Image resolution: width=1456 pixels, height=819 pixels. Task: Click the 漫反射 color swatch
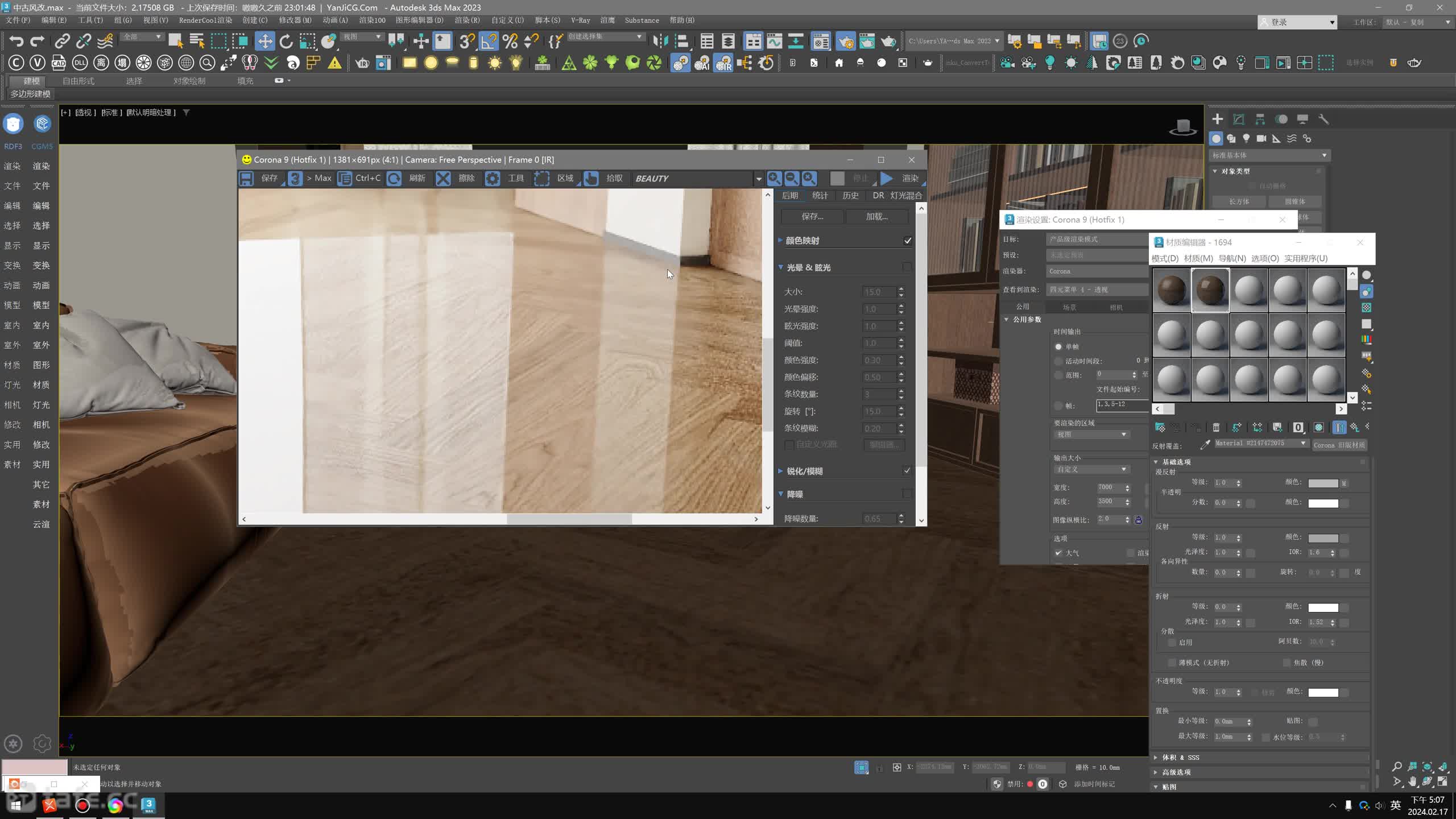pyautogui.click(x=1323, y=483)
